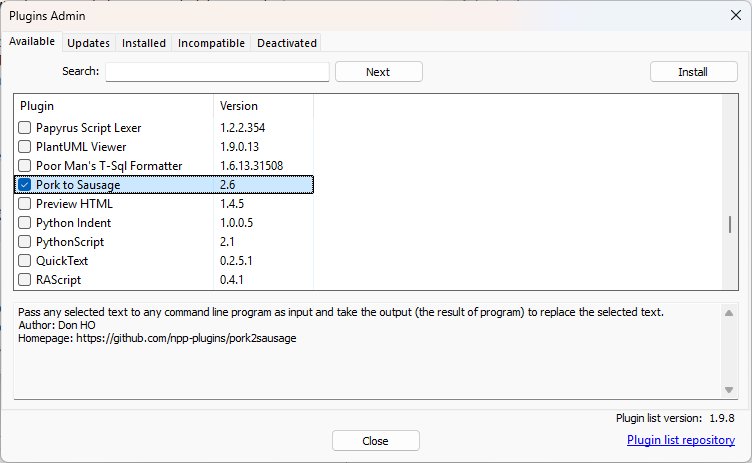Click the Homepage github URL text
The width and height of the screenshot is (752, 463).
186,338
